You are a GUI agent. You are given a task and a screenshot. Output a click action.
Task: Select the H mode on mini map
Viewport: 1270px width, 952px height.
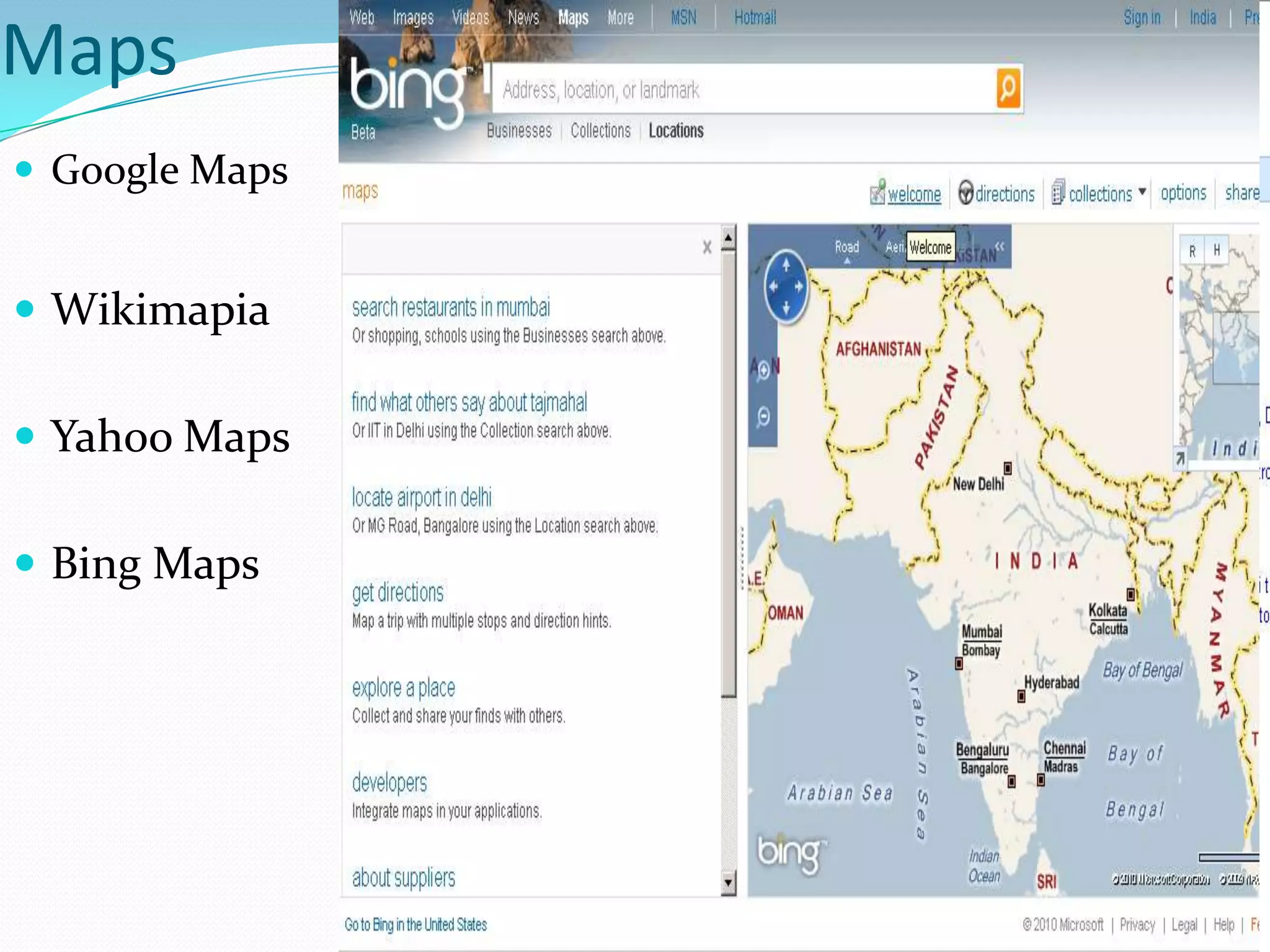pos(1217,250)
